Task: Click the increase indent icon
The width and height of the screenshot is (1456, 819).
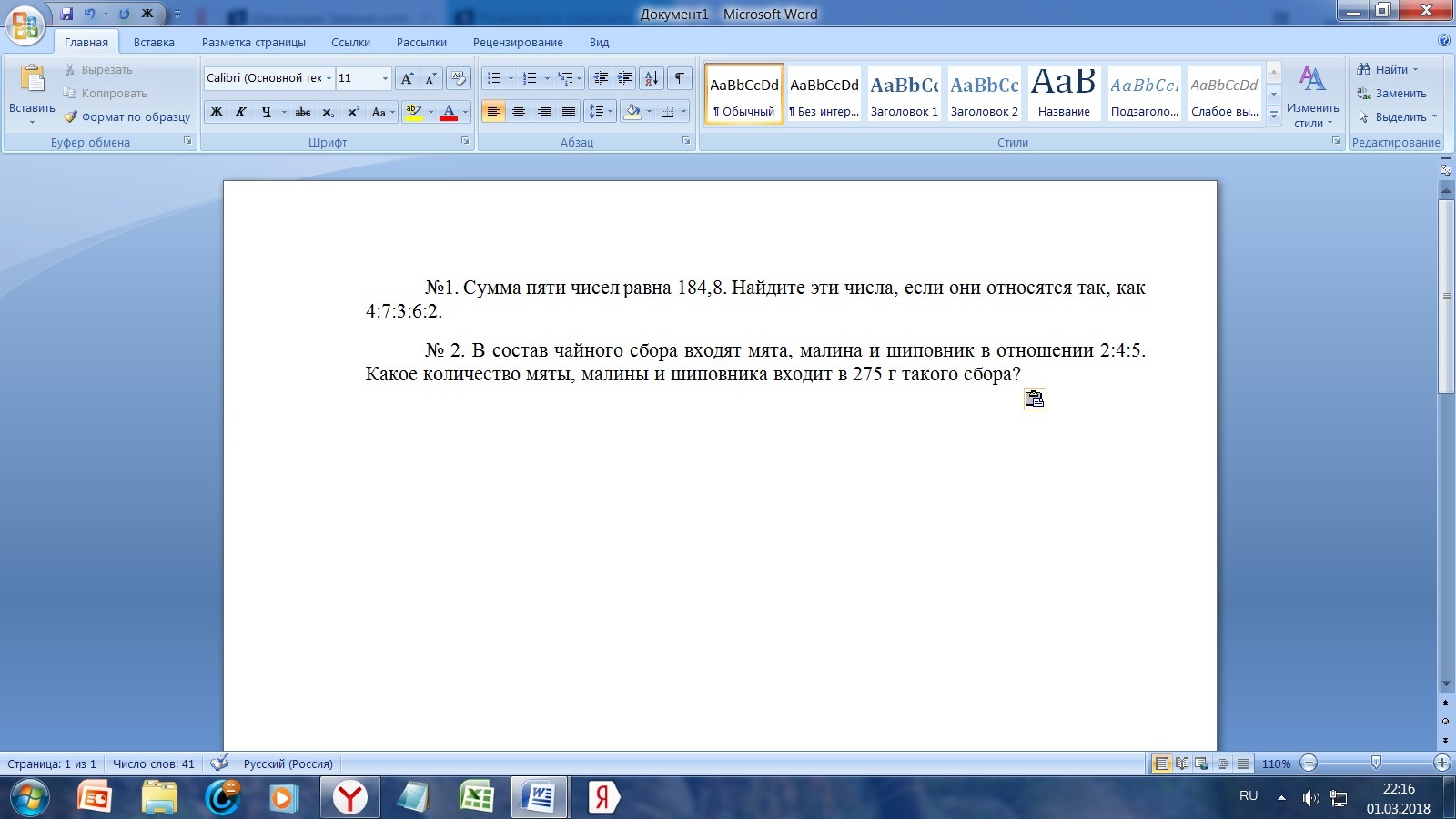Action: 625,78
